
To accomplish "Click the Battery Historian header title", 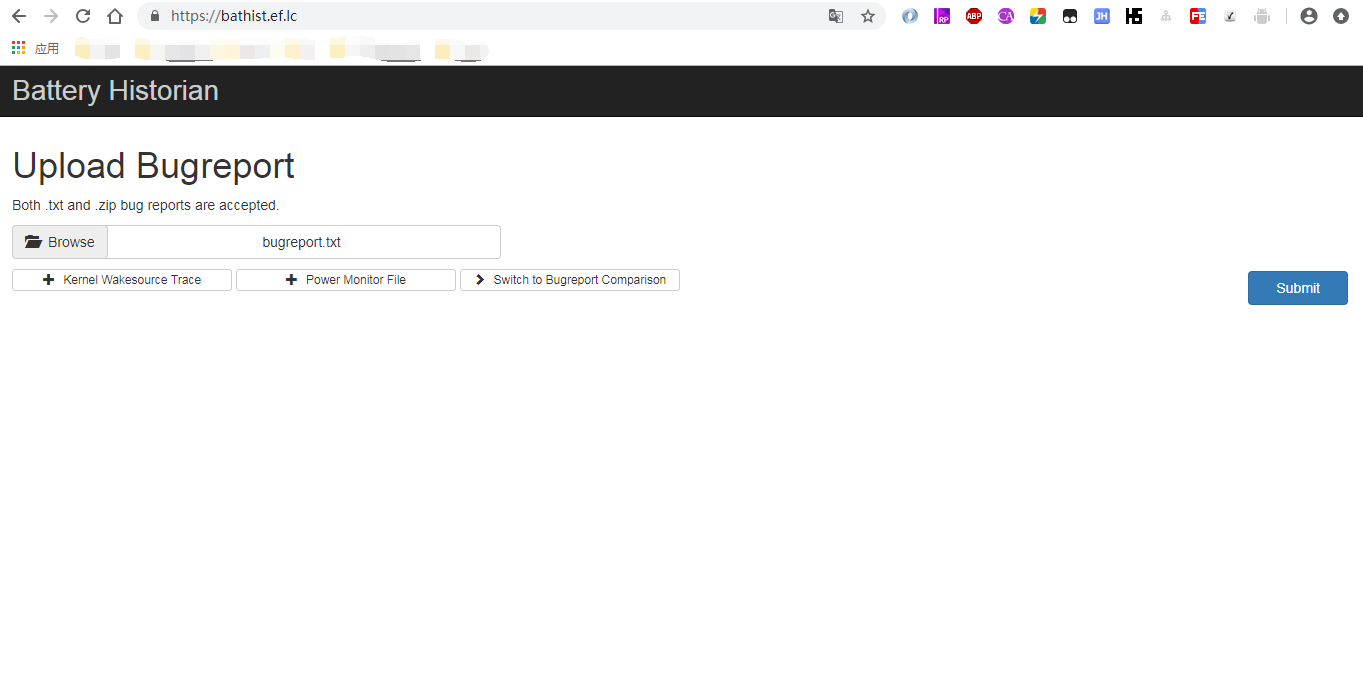I will [115, 91].
